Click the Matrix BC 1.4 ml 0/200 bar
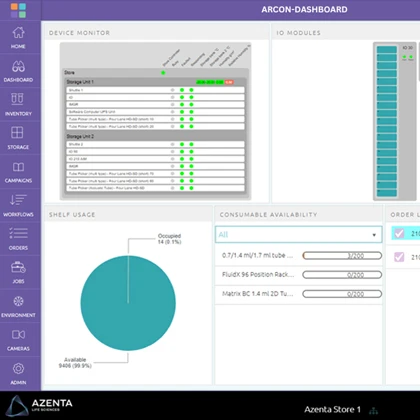The height and width of the screenshot is (420, 420). [x=342, y=294]
